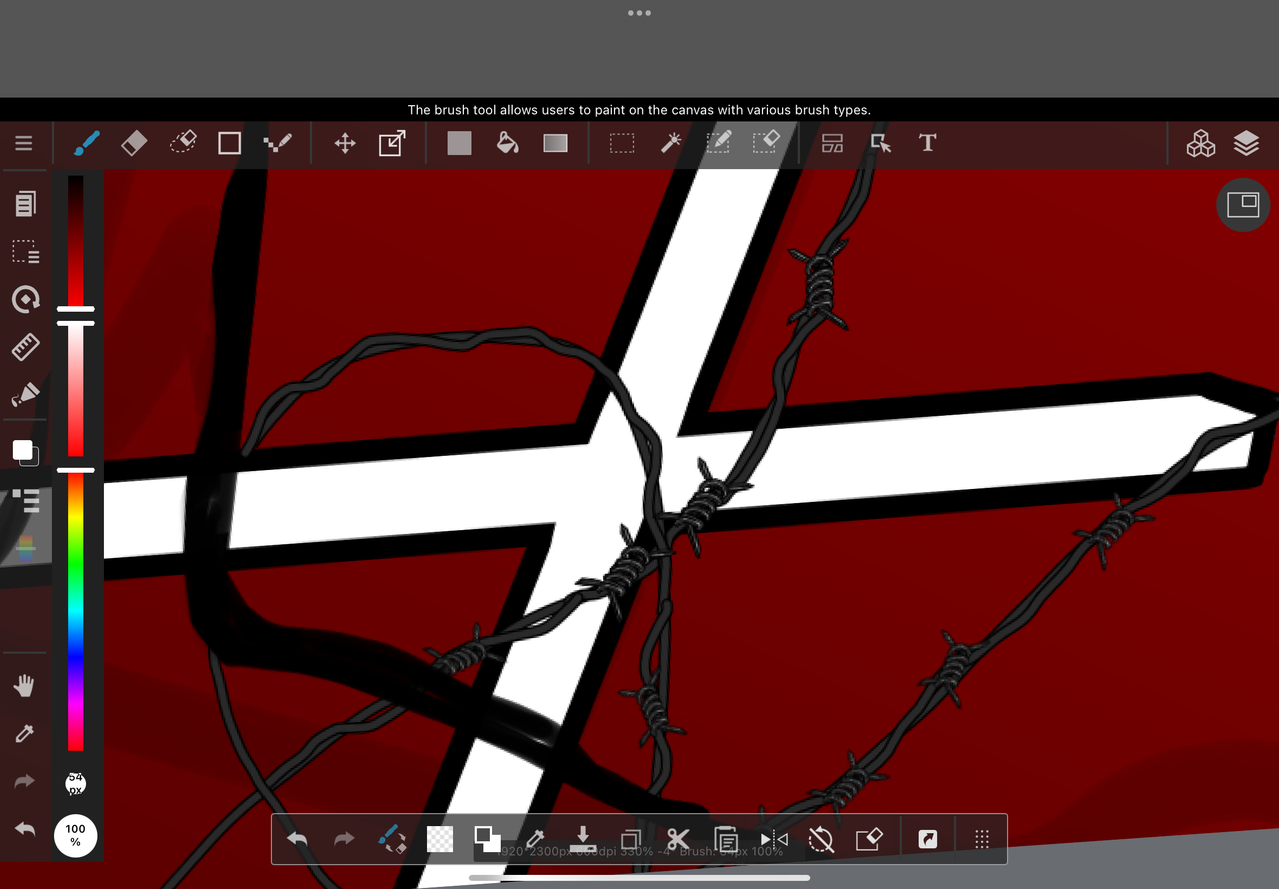The width and height of the screenshot is (1279, 889).
Task: Undo from the bottom shortcut bar
Action: [x=297, y=839]
